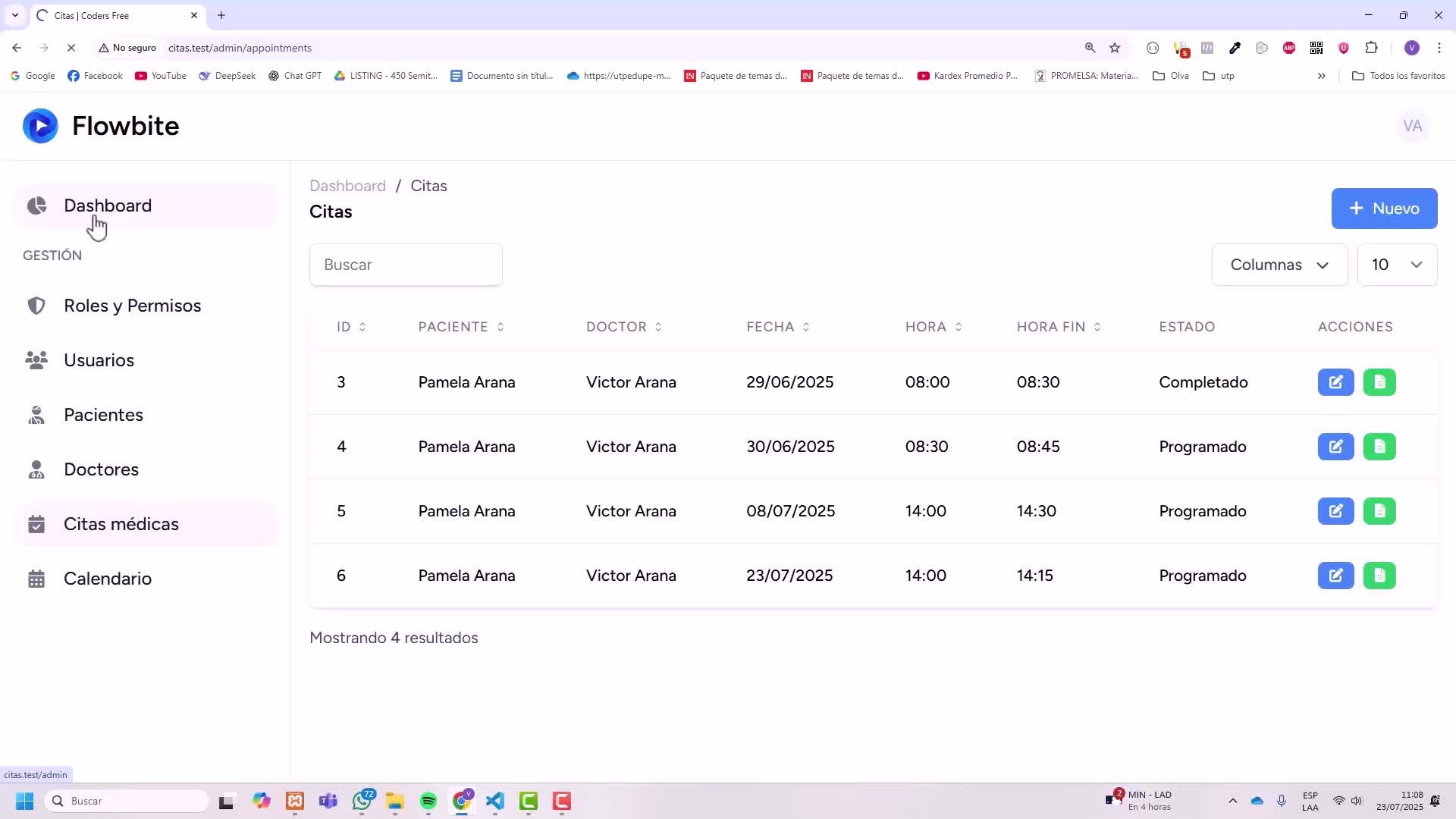Viewport: 1456px width, 819px height.
Task: Open Pacientes page
Action: [145, 415]
